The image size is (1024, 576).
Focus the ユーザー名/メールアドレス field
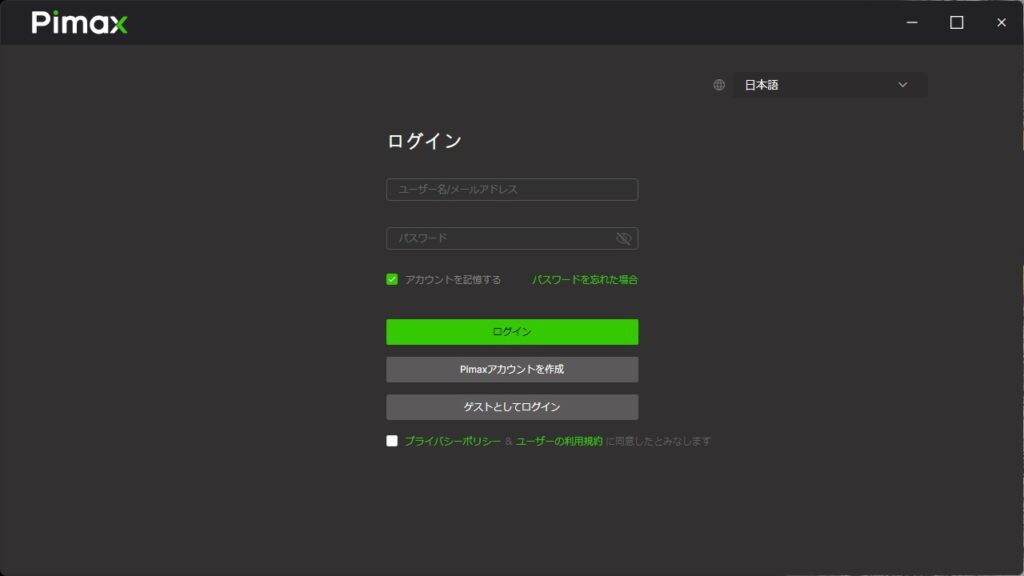point(512,189)
